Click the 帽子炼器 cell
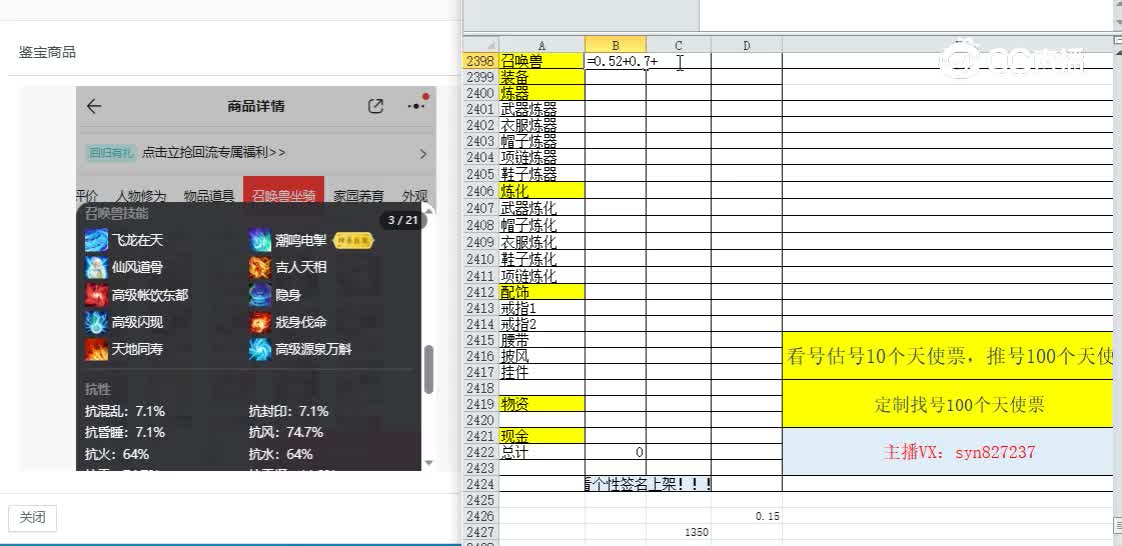Screen dimensions: 1122x546 [542, 142]
